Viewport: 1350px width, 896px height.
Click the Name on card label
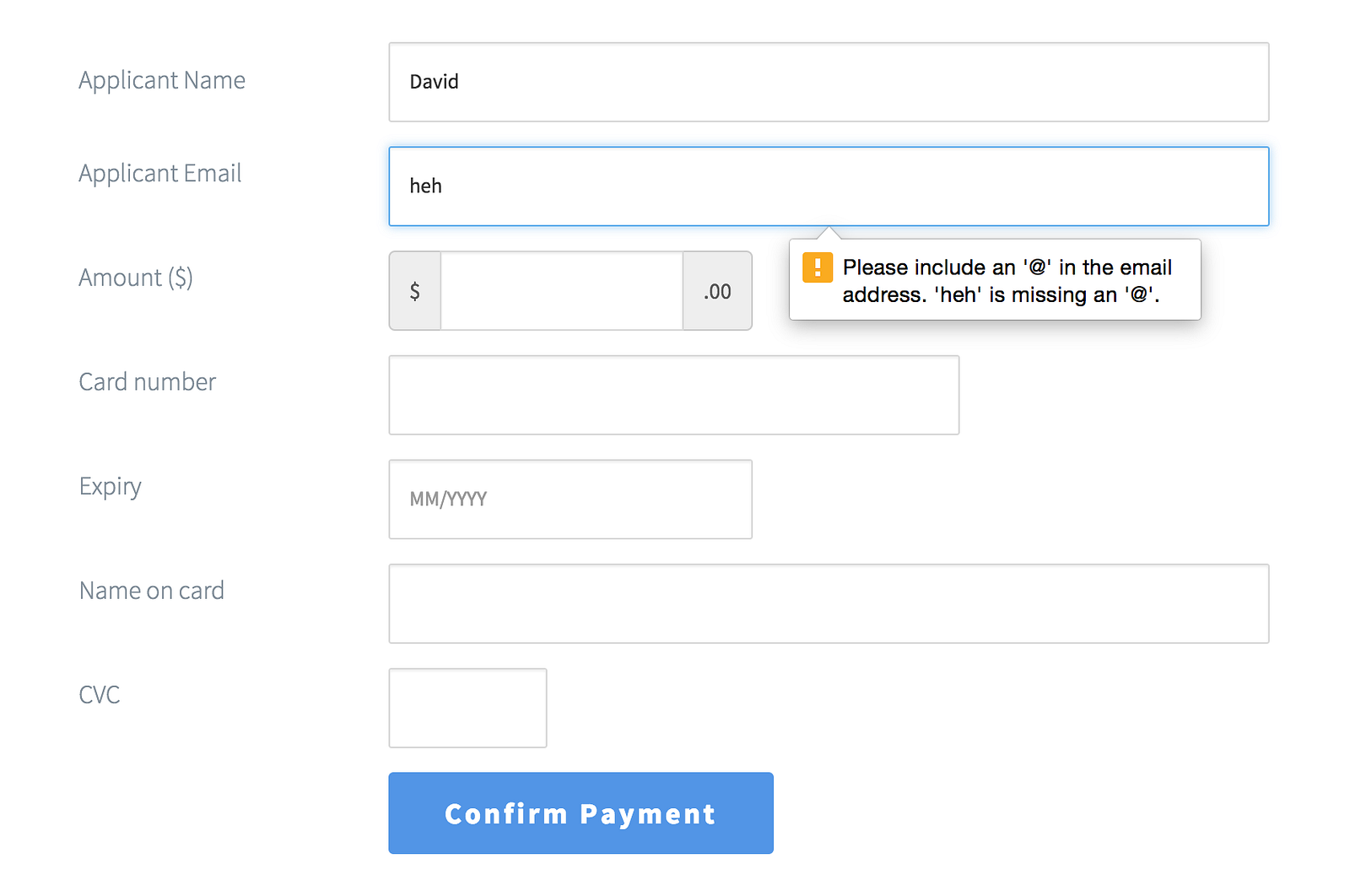pyautogui.click(x=152, y=591)
